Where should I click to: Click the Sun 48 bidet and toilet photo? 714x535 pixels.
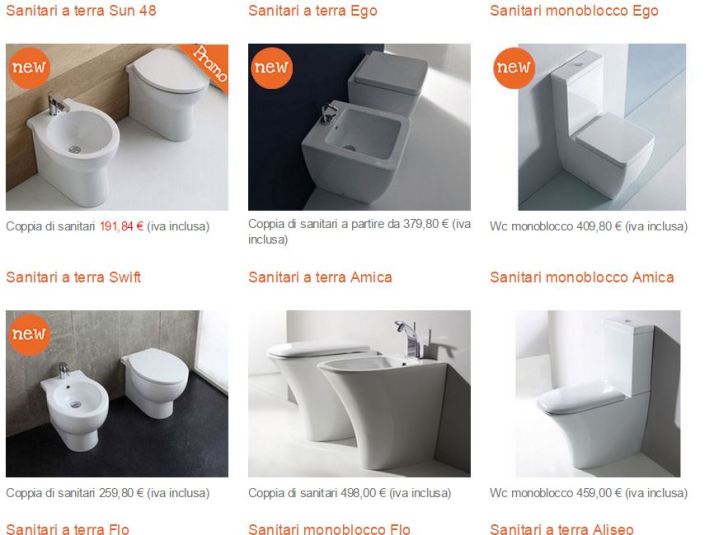click(x=117, y=127)
